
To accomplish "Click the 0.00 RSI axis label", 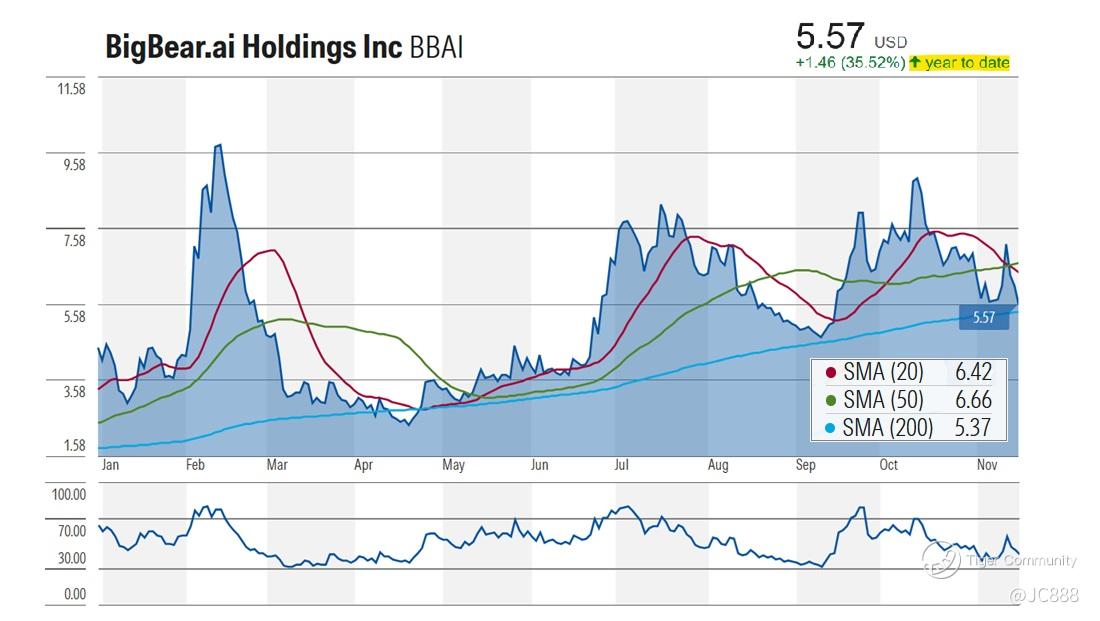I will (74, 594).
